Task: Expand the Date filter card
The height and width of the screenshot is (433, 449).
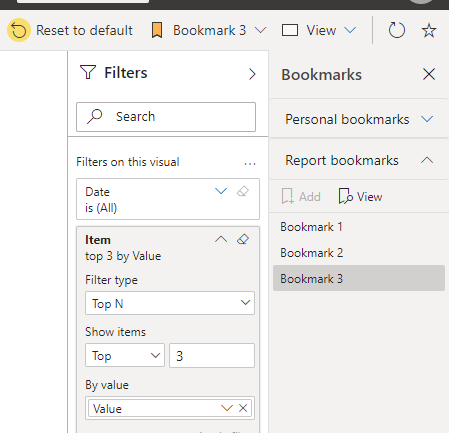Action: point(221,191)
